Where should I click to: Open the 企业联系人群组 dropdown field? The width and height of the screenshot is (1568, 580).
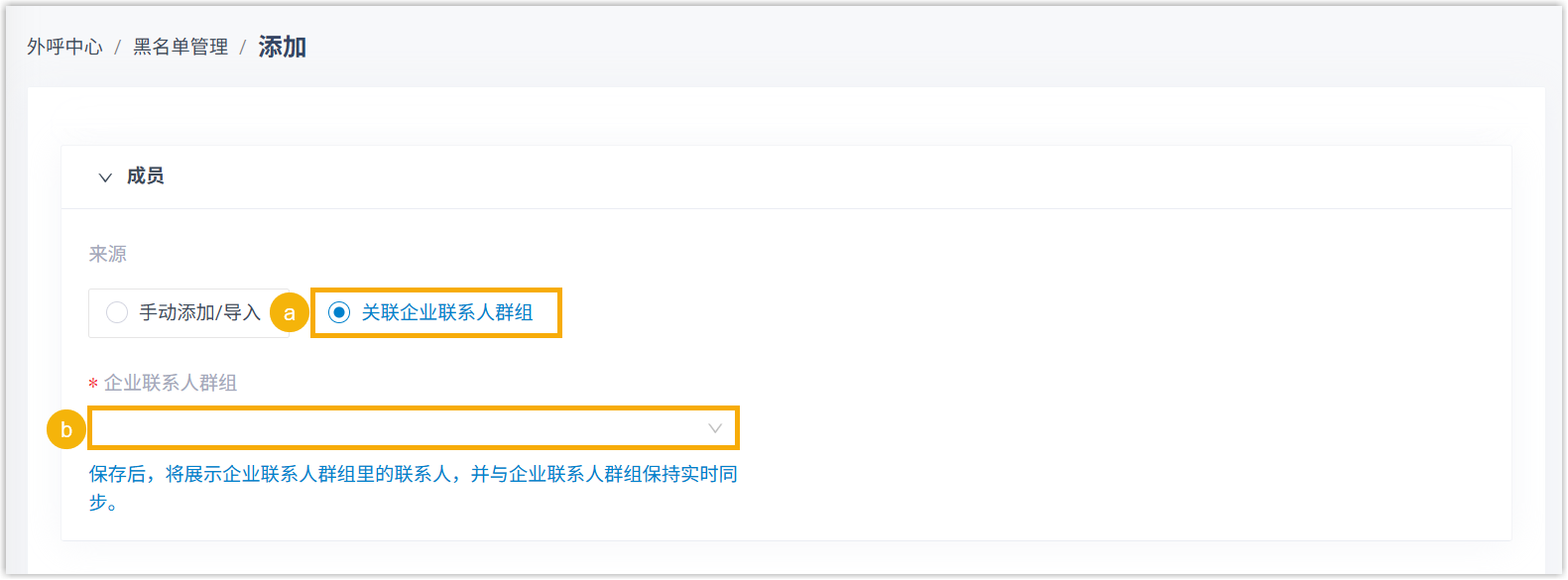[397, 428]
